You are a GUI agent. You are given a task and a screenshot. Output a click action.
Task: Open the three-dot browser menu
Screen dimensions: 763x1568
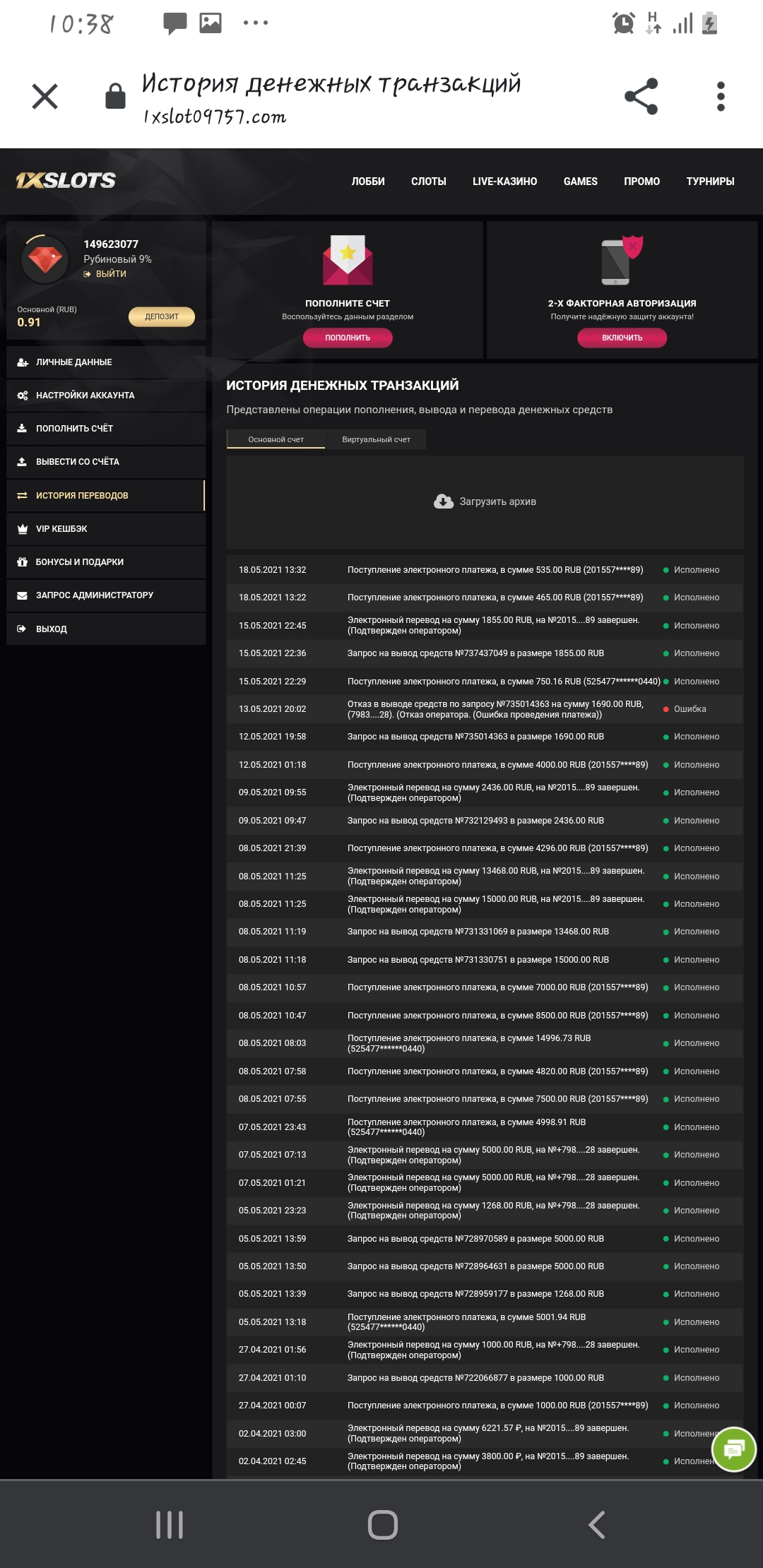(x=720, y=96)
